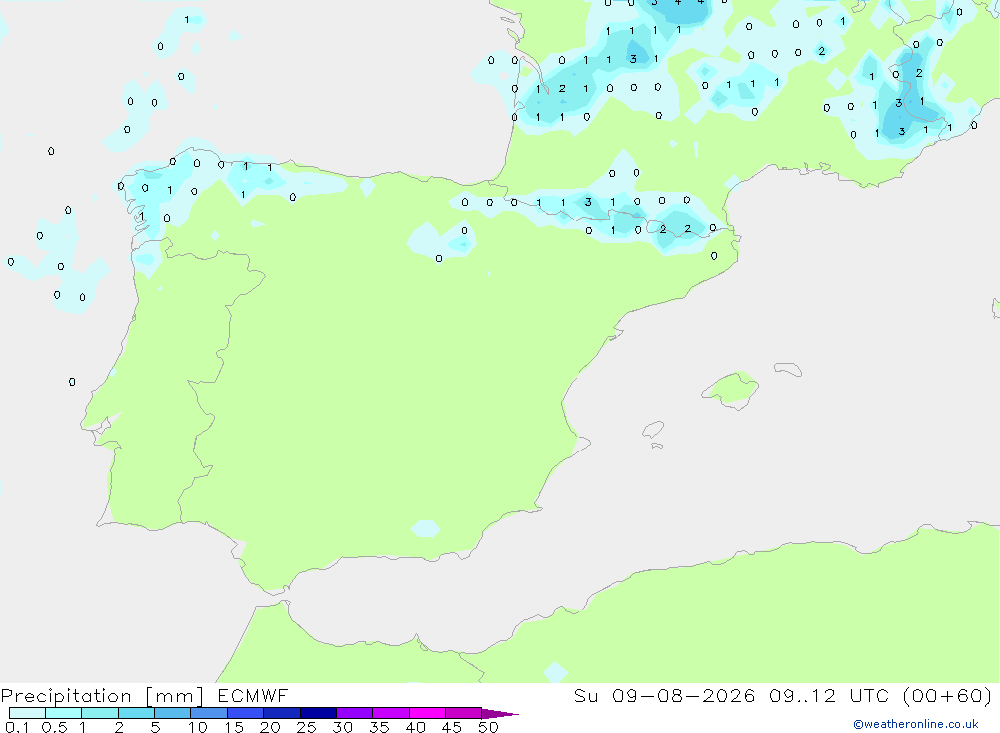This screenshot has height=733, width=1000.
Task: Click the '0.5' legend scale label
Action: tap(54, 727)
